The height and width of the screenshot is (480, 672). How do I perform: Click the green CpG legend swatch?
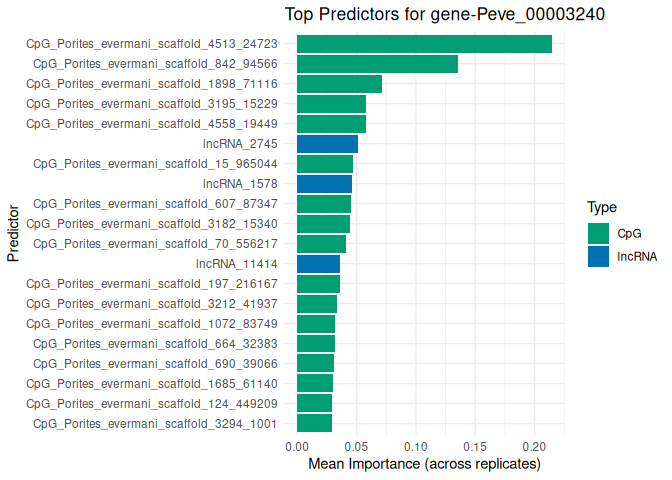click(599, 233)
